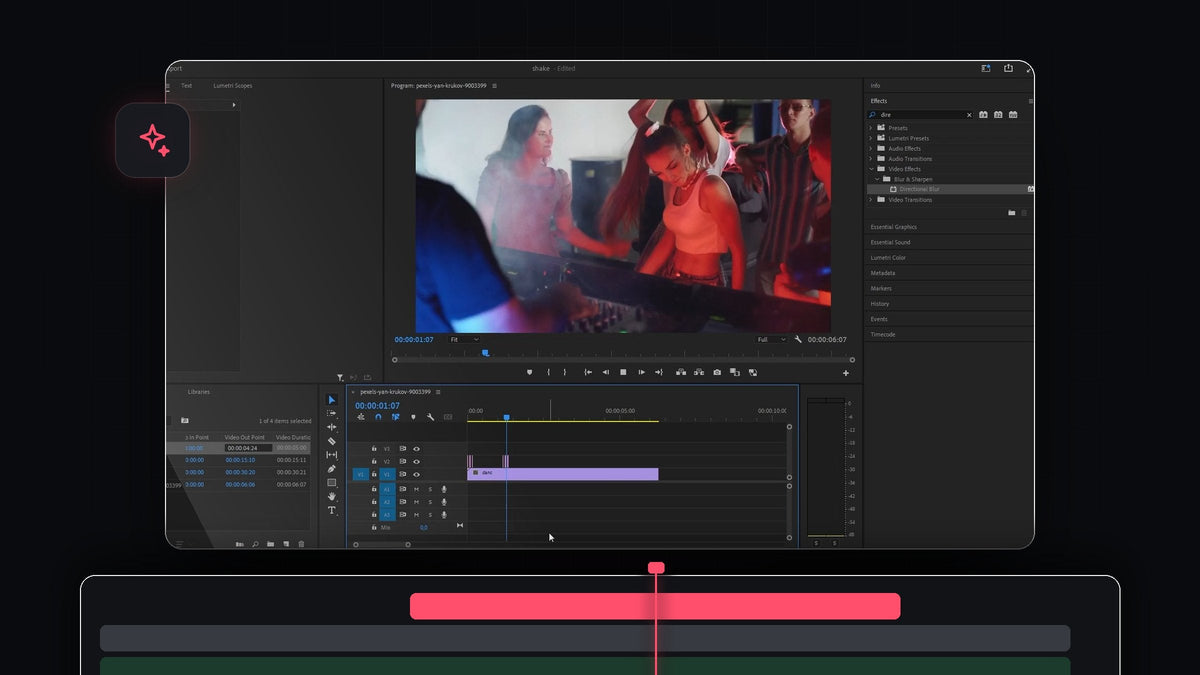The height and width of the screenshot is (675, 1200).
Task: Step back one frame
Action: (x=605, y=372)
